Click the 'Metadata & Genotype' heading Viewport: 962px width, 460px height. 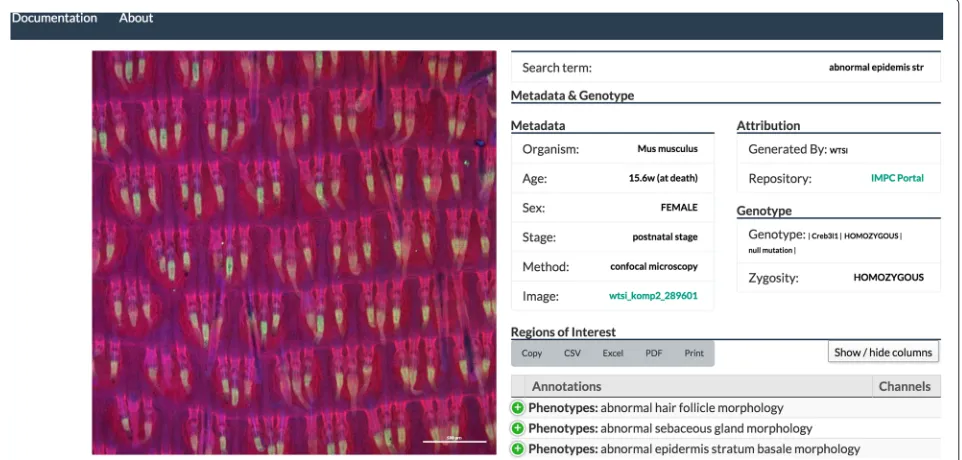[572, 96]
